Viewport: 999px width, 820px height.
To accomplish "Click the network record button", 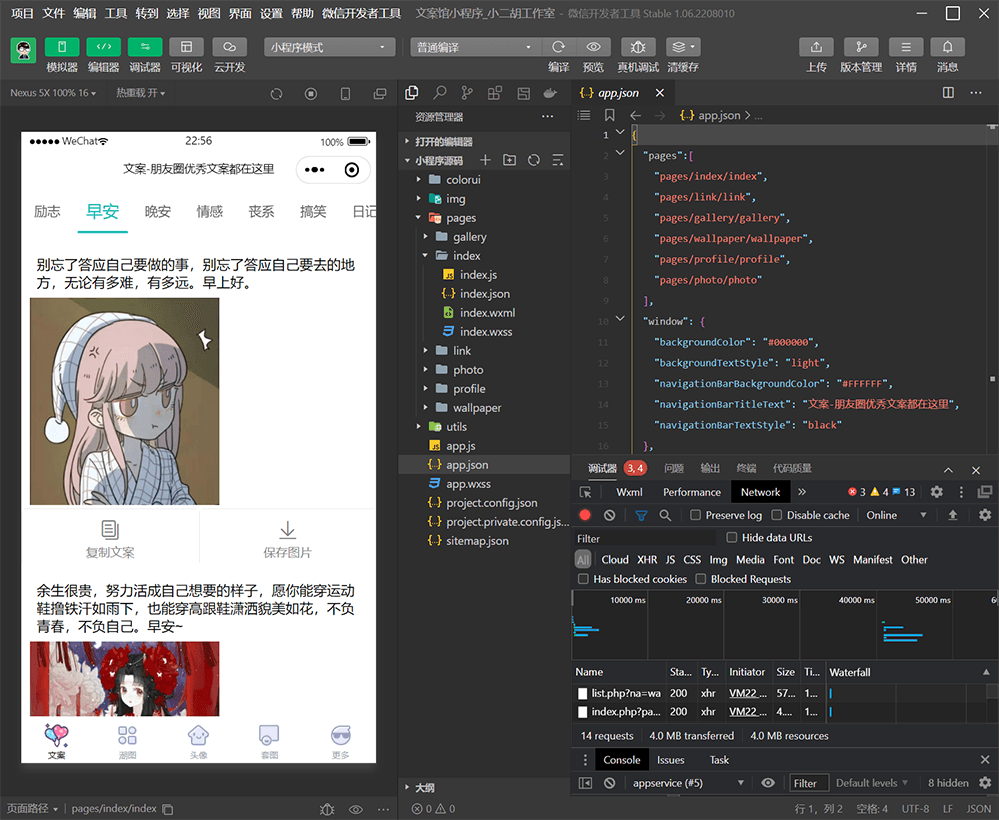I will tap(585, 515).
